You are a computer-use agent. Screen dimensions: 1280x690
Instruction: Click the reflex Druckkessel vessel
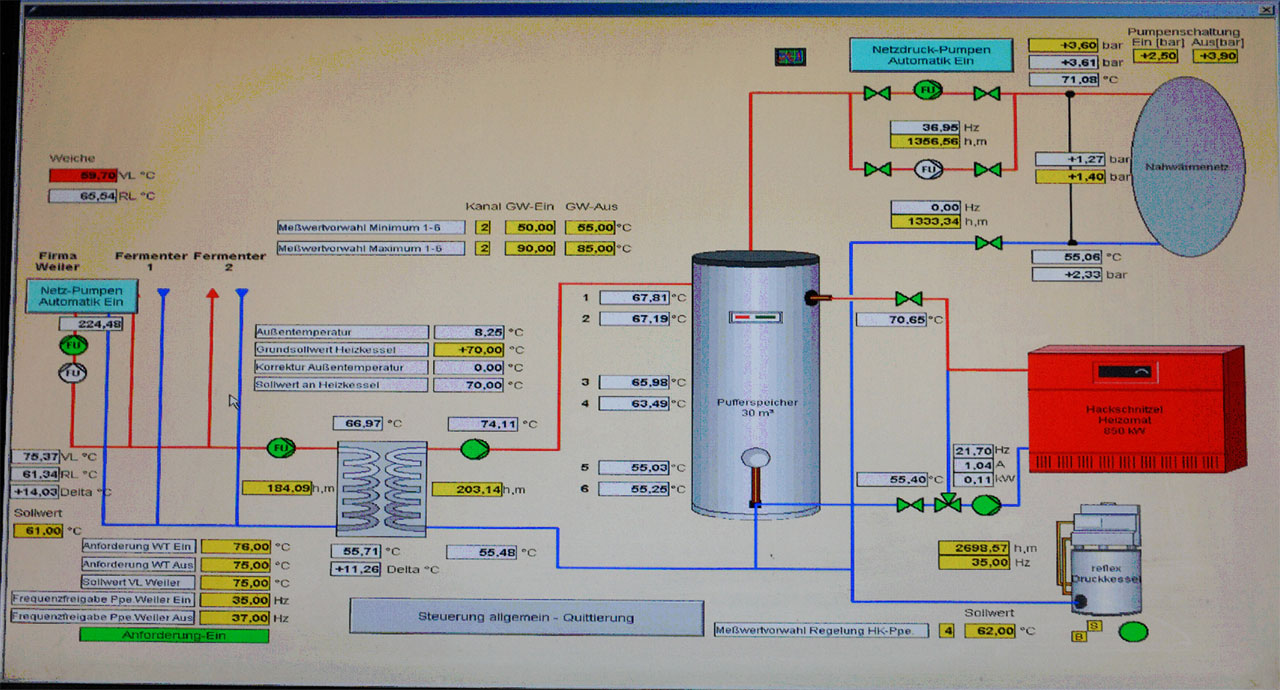point(1105,566)
